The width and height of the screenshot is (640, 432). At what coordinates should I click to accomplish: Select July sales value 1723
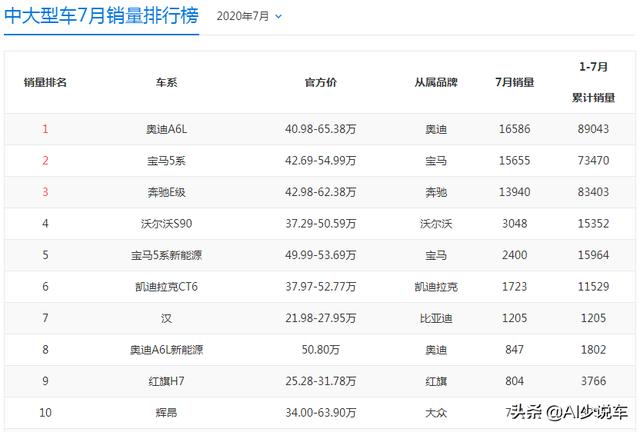coord(514,287)
